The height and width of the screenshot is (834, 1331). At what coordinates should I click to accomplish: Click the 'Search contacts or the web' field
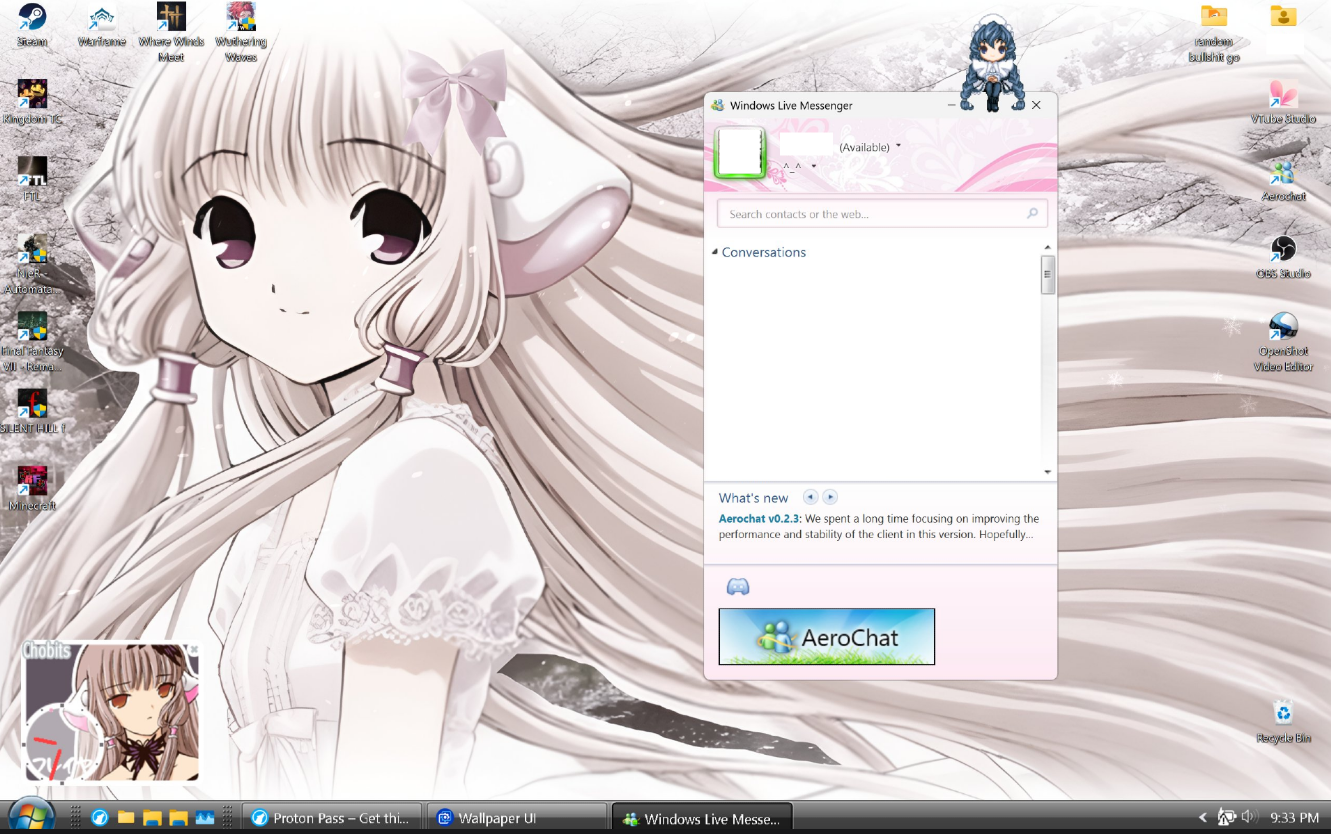click(882, 214)
